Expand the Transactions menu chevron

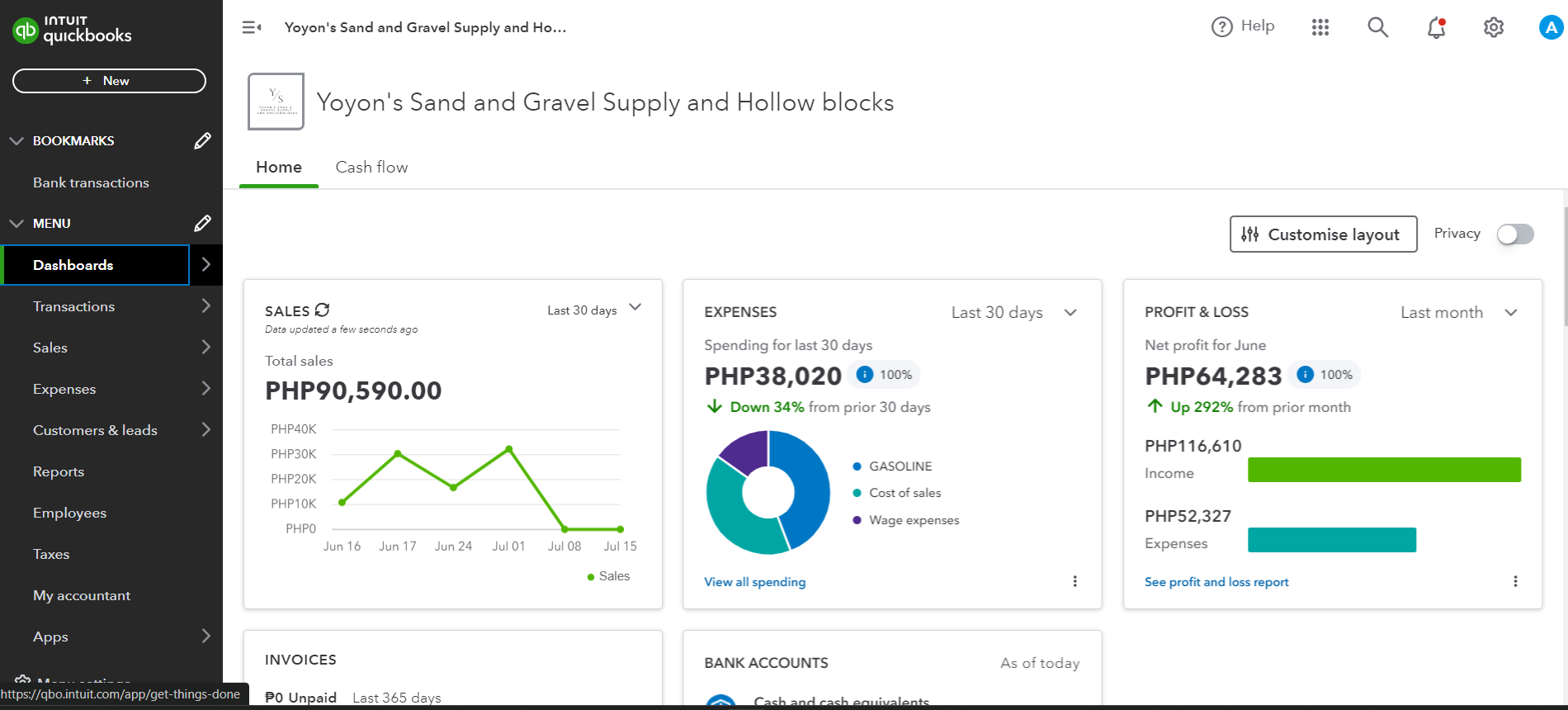205,306
